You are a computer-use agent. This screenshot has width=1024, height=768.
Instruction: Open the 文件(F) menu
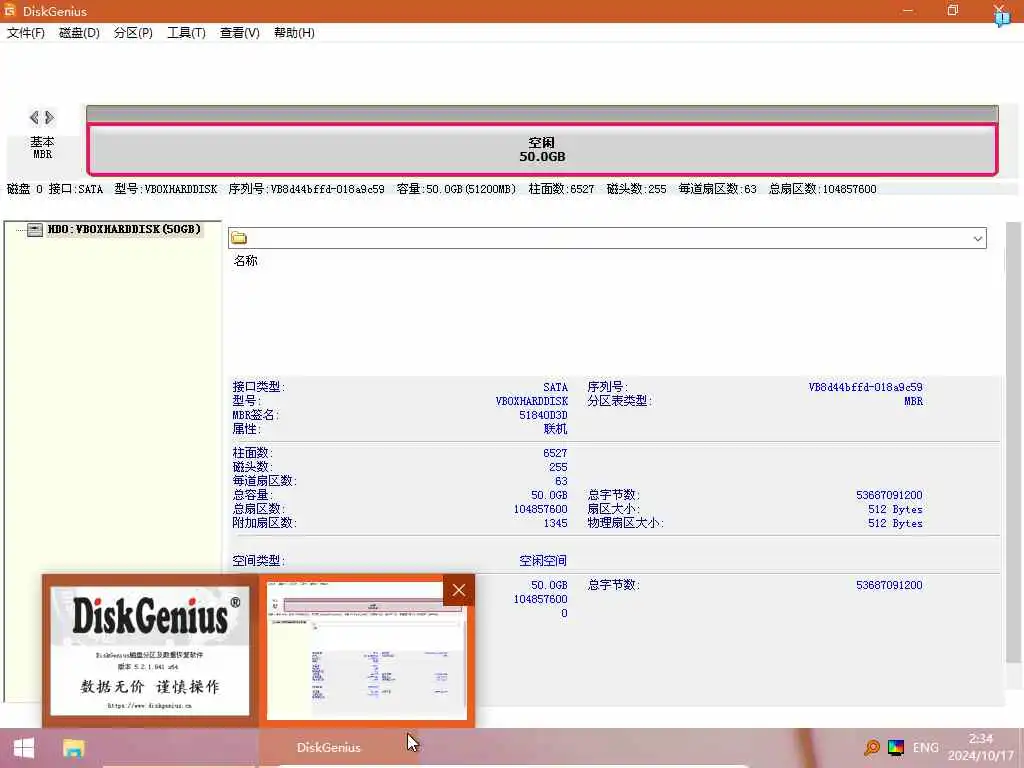point(25,33)
